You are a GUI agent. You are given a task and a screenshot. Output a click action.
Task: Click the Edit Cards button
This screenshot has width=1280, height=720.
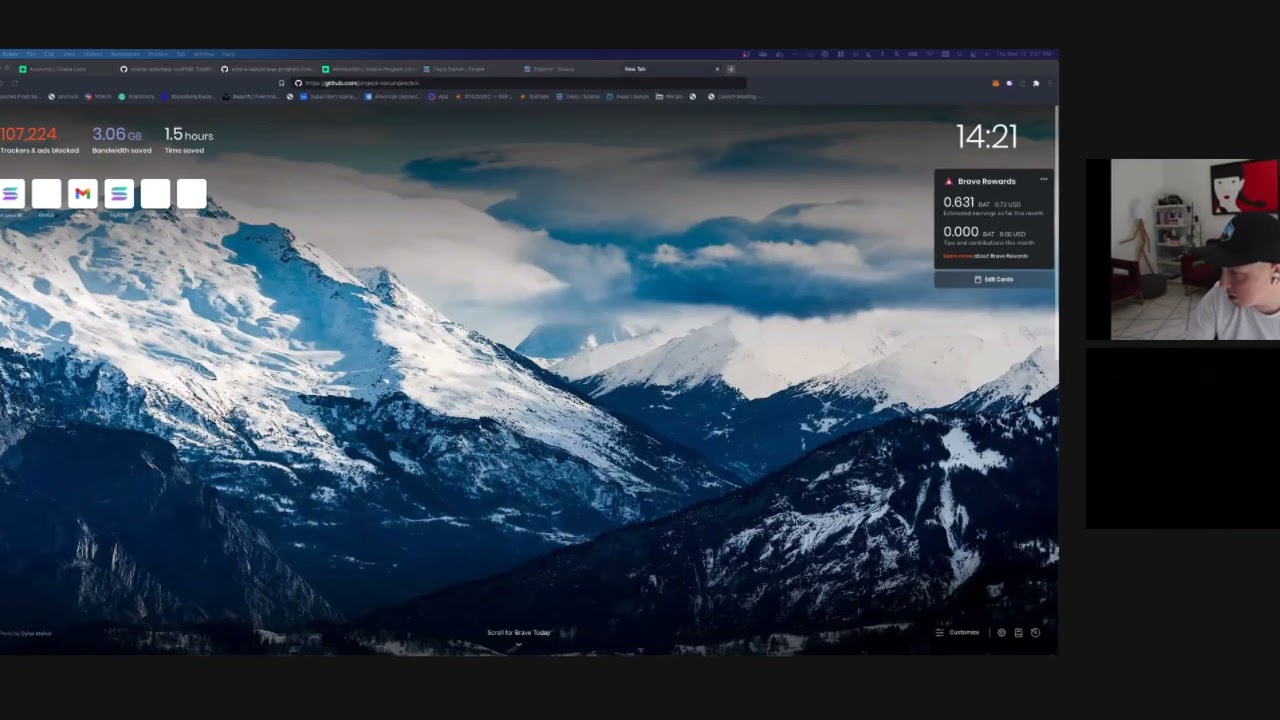(994, 279)
